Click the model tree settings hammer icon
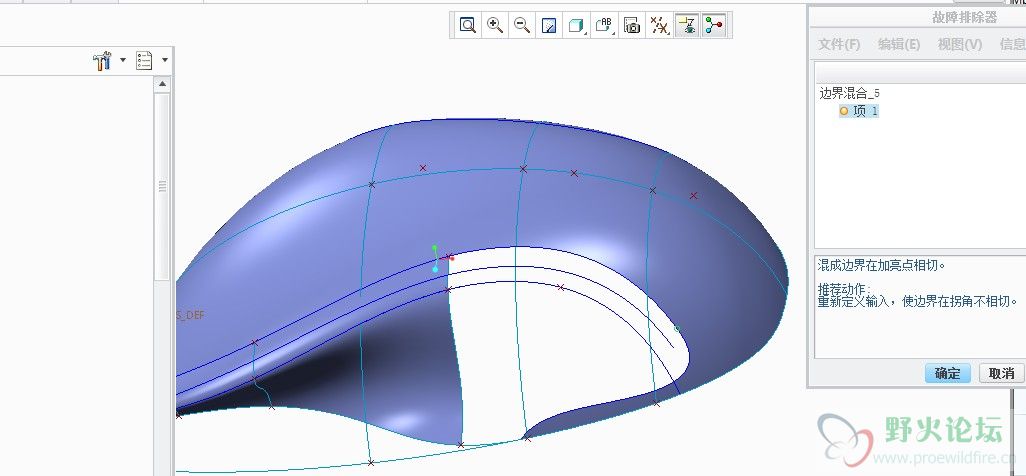Viewport: 1026px width, 476px height. [x=103, y=61]
